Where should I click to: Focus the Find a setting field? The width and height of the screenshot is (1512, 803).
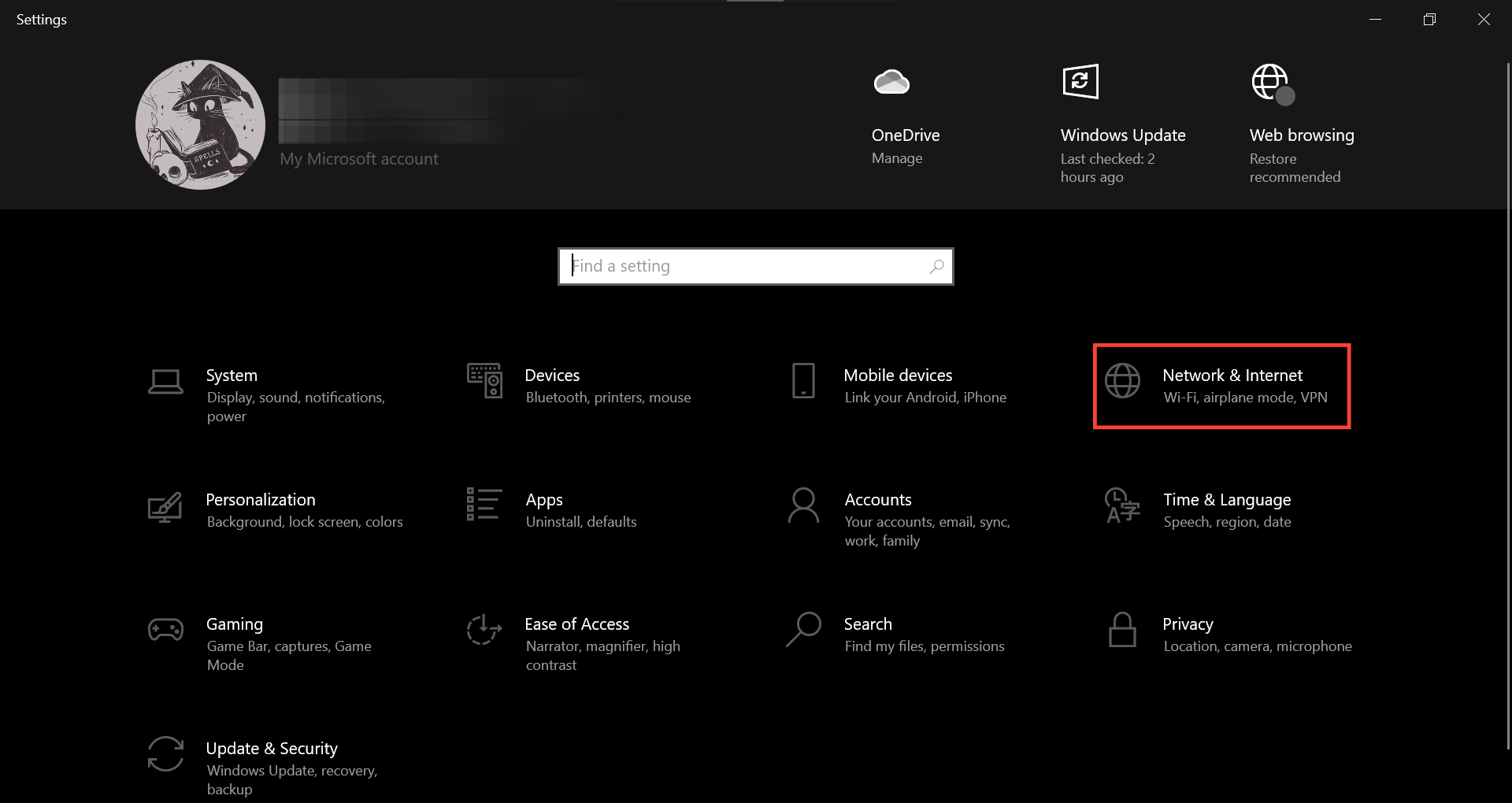pyautogui.click(x=756, y=267)
